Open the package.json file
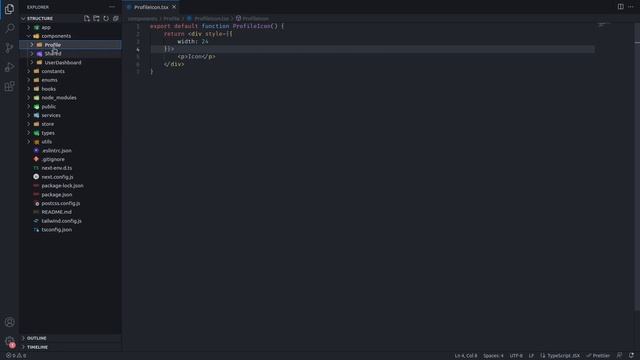Image resolution: width=640 pixels, height=360 pixels. (71, 195)
